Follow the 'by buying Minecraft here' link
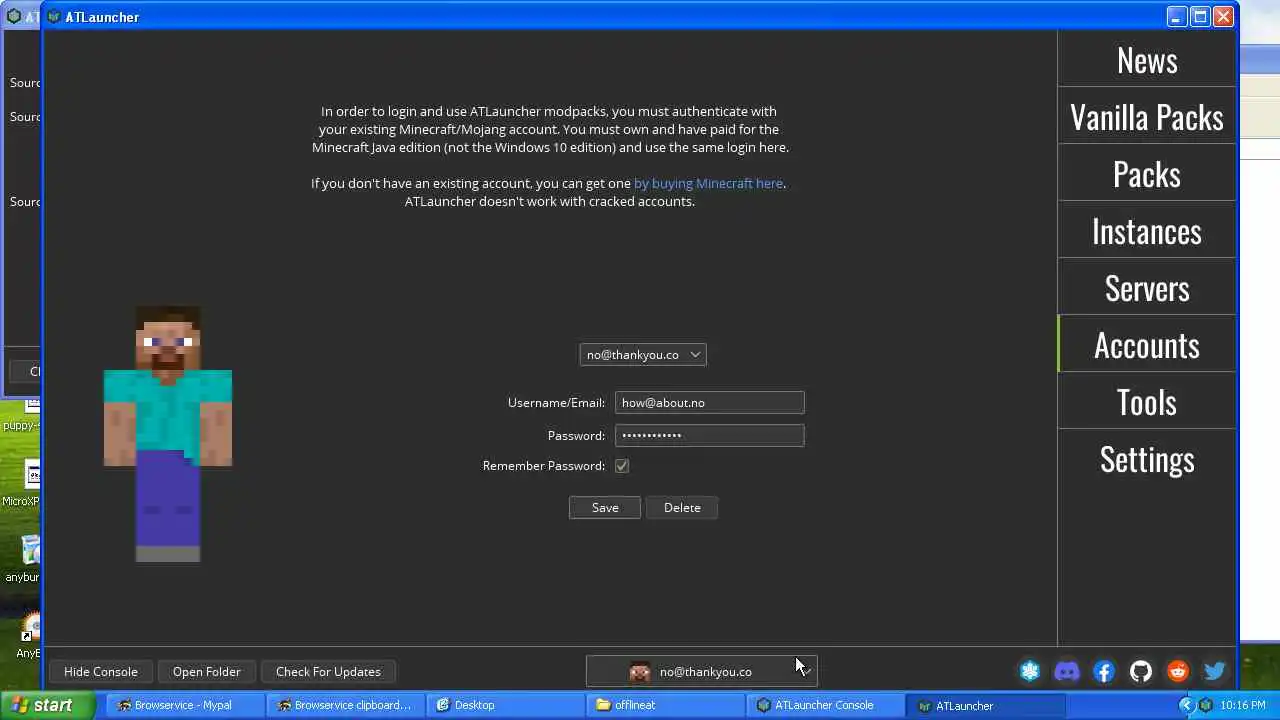The width and height of the screenshot is (1280, 720). [708, 184]
